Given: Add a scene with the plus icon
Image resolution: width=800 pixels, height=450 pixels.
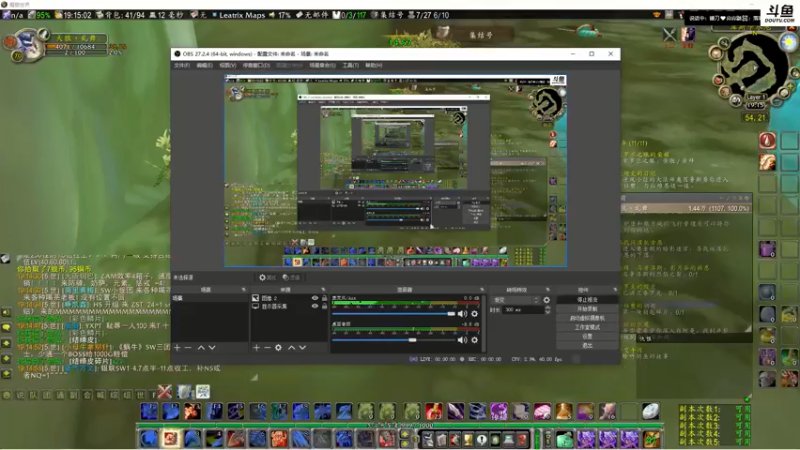Looking at the screenshot, I should click(177, 347).
